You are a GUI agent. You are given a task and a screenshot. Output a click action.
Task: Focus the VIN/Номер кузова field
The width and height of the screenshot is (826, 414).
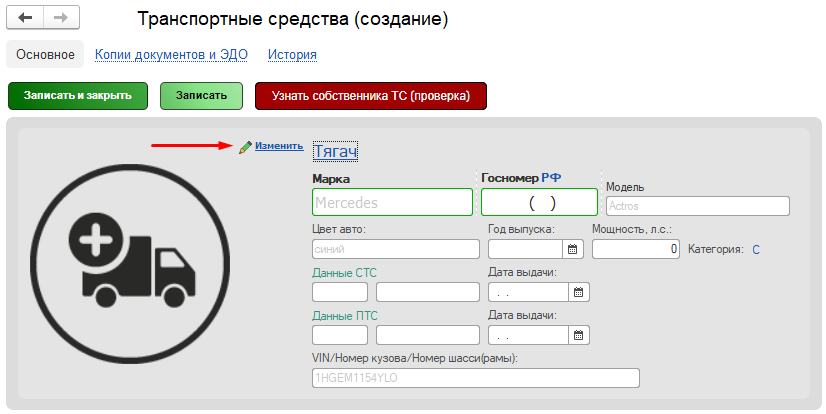pos(476,378)
